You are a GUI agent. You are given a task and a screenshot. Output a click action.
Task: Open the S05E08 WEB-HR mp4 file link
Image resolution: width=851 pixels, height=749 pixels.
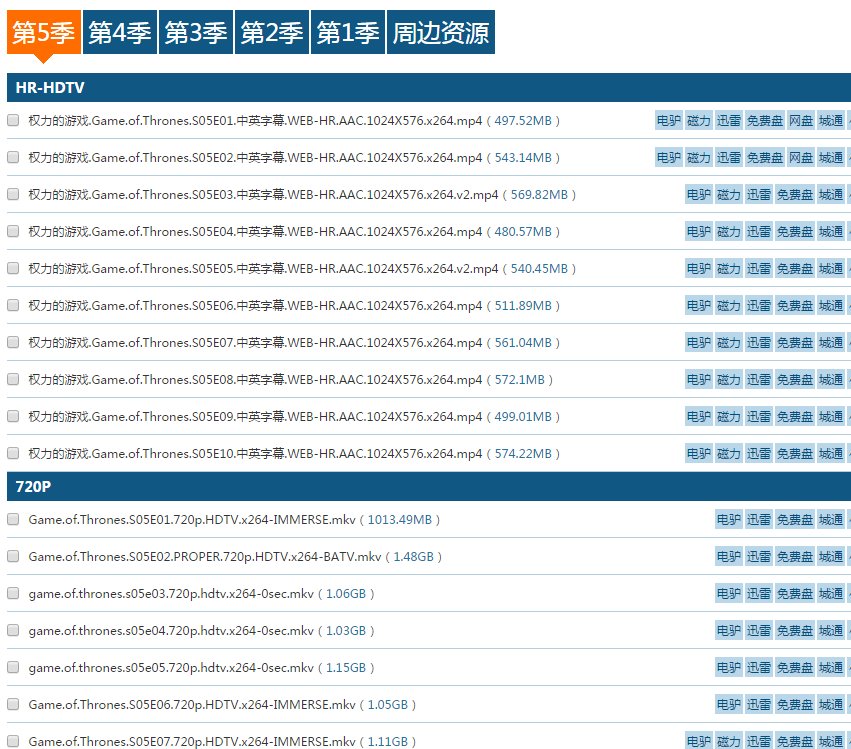255,380
